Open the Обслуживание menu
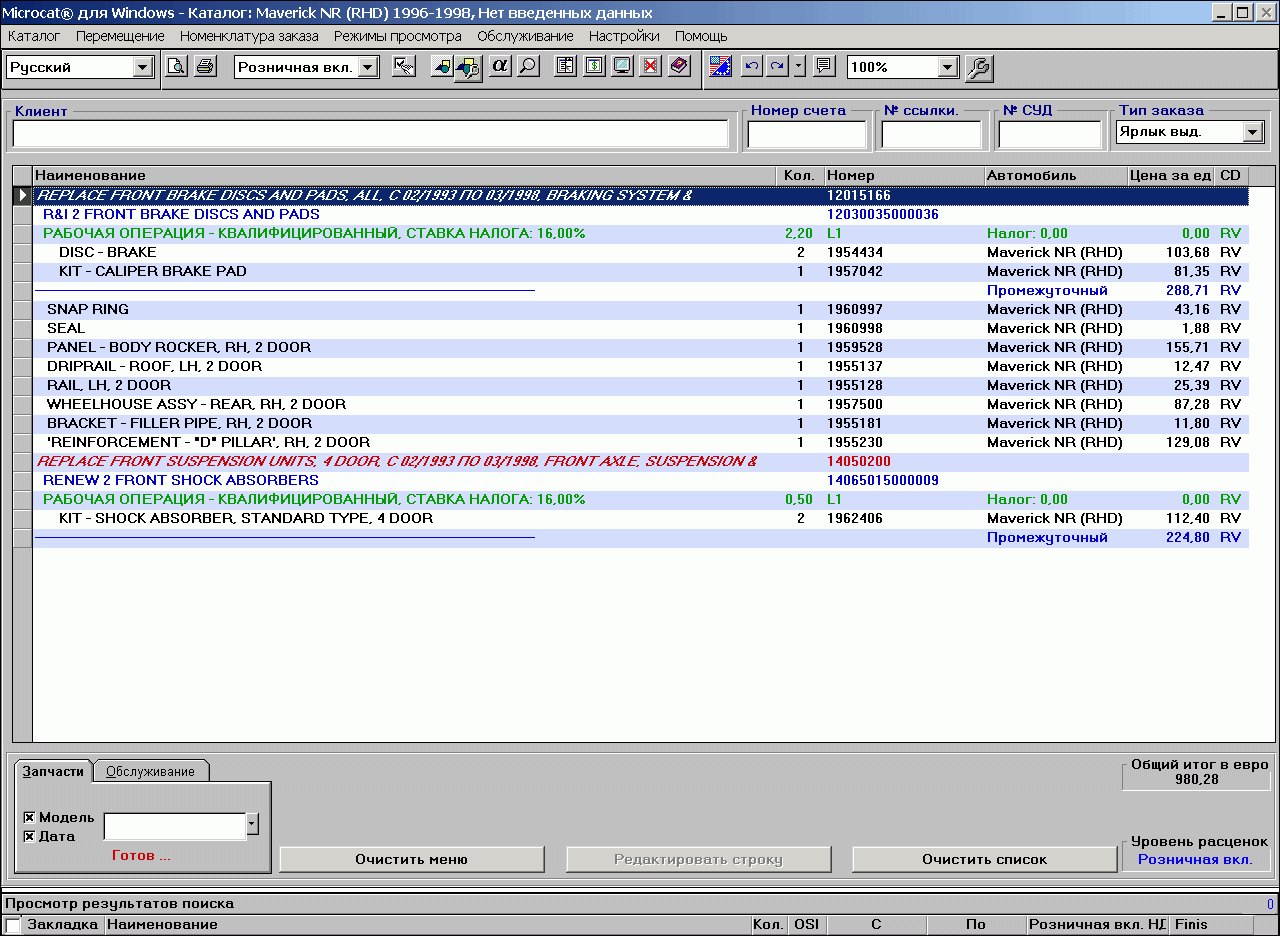Screen dimensions: 1280x936 525,36
